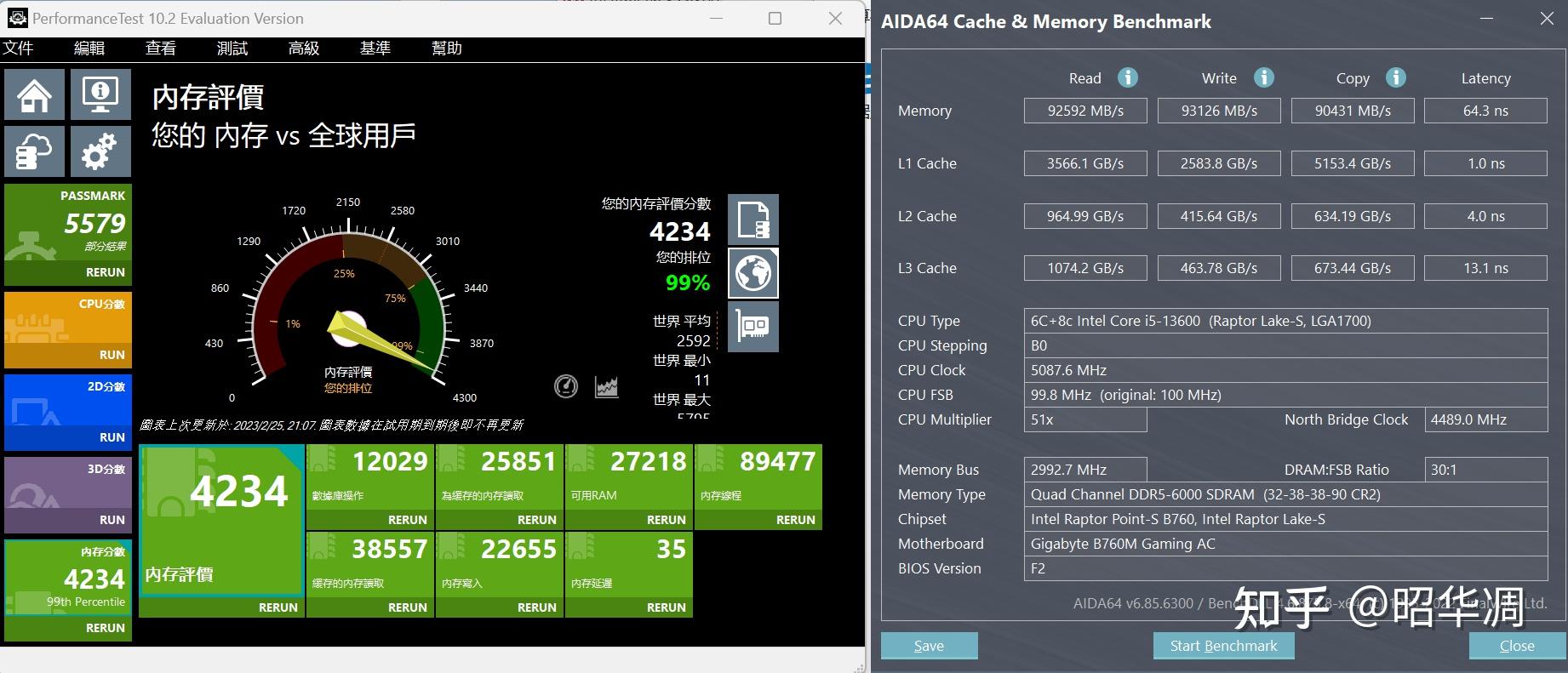Click the PerformanceTest title bar app icon
Screen dimensions: 1568x673
click(x=17, y=18)
